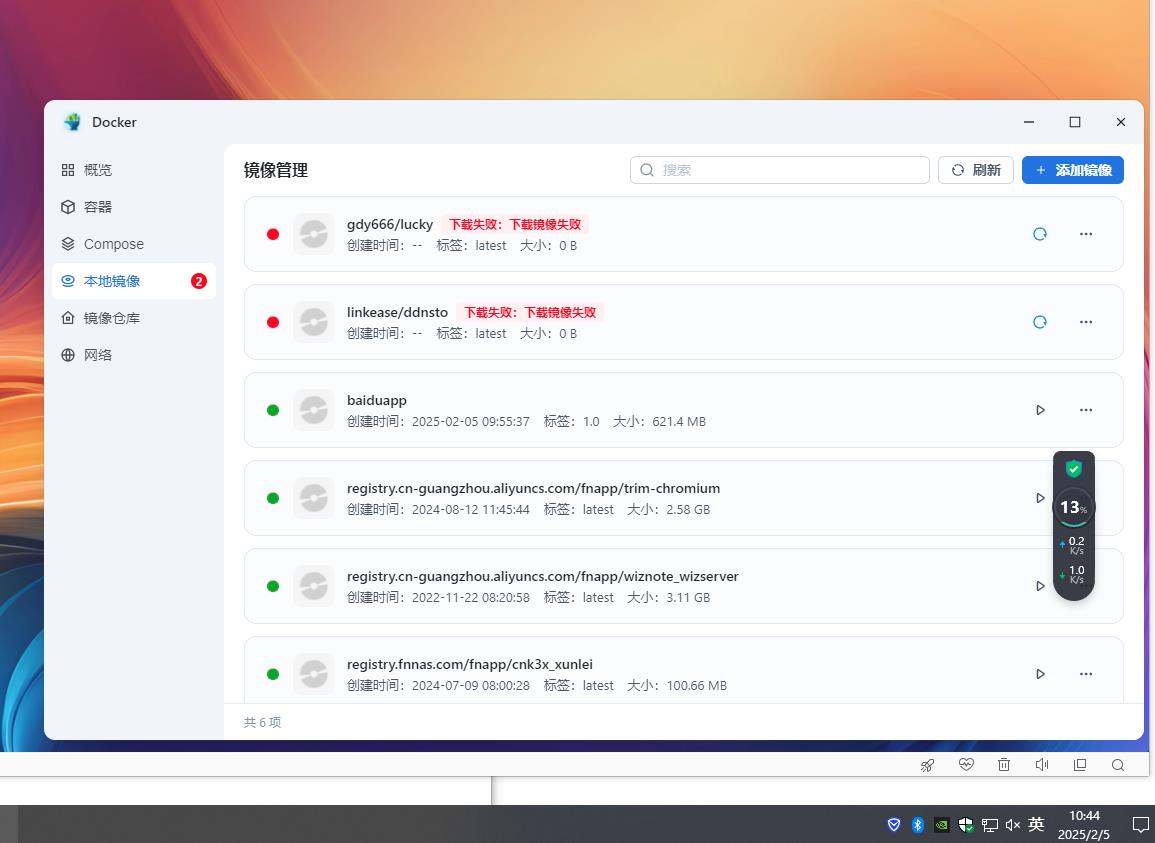Click baiduapp image name
Image resolution: width=1155 pixels, height=843 pixels.
[376, 400]
